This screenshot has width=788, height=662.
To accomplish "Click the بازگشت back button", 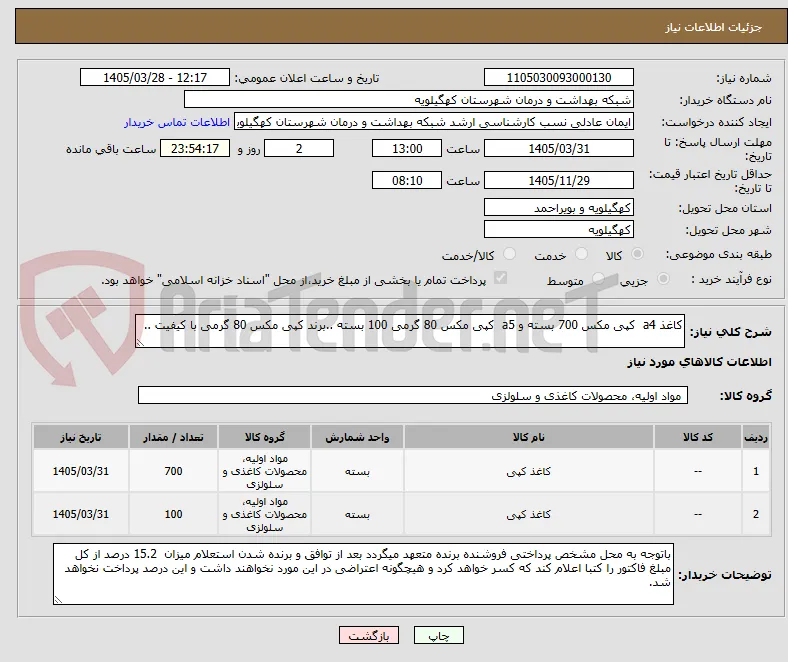I will pos(369,635).
